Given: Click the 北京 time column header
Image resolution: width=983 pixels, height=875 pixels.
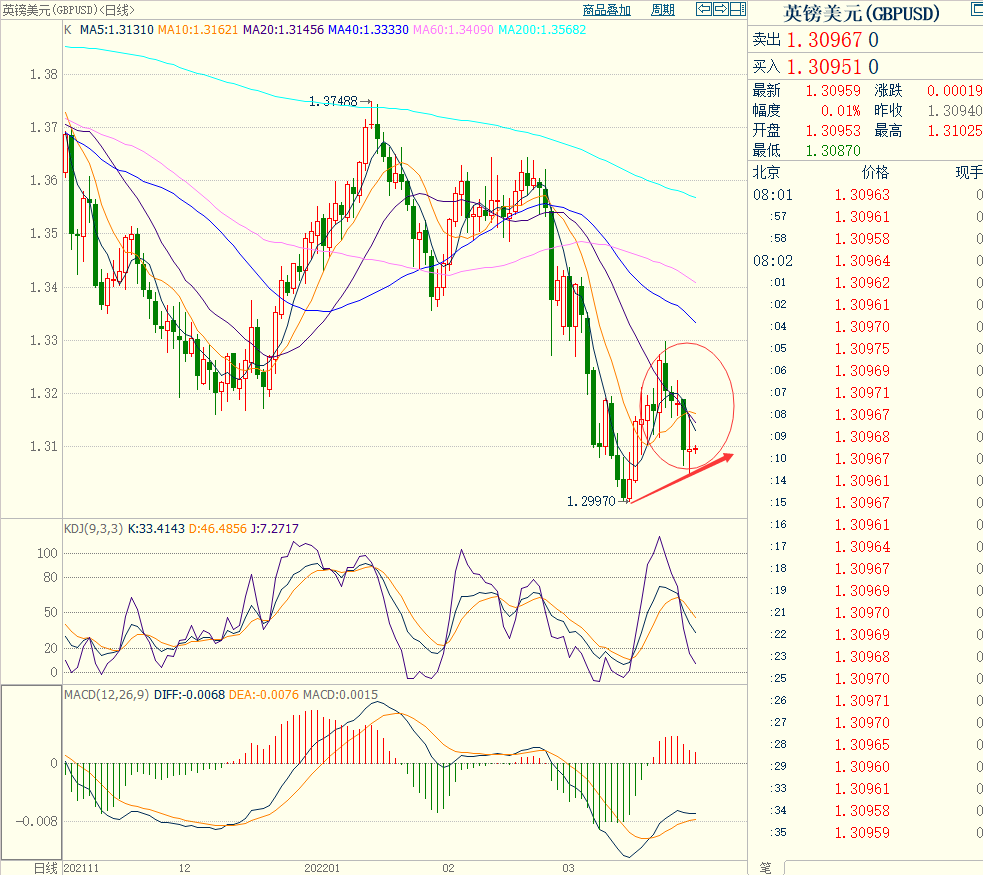Looking at the screenshot, I should tap(766, 172).
